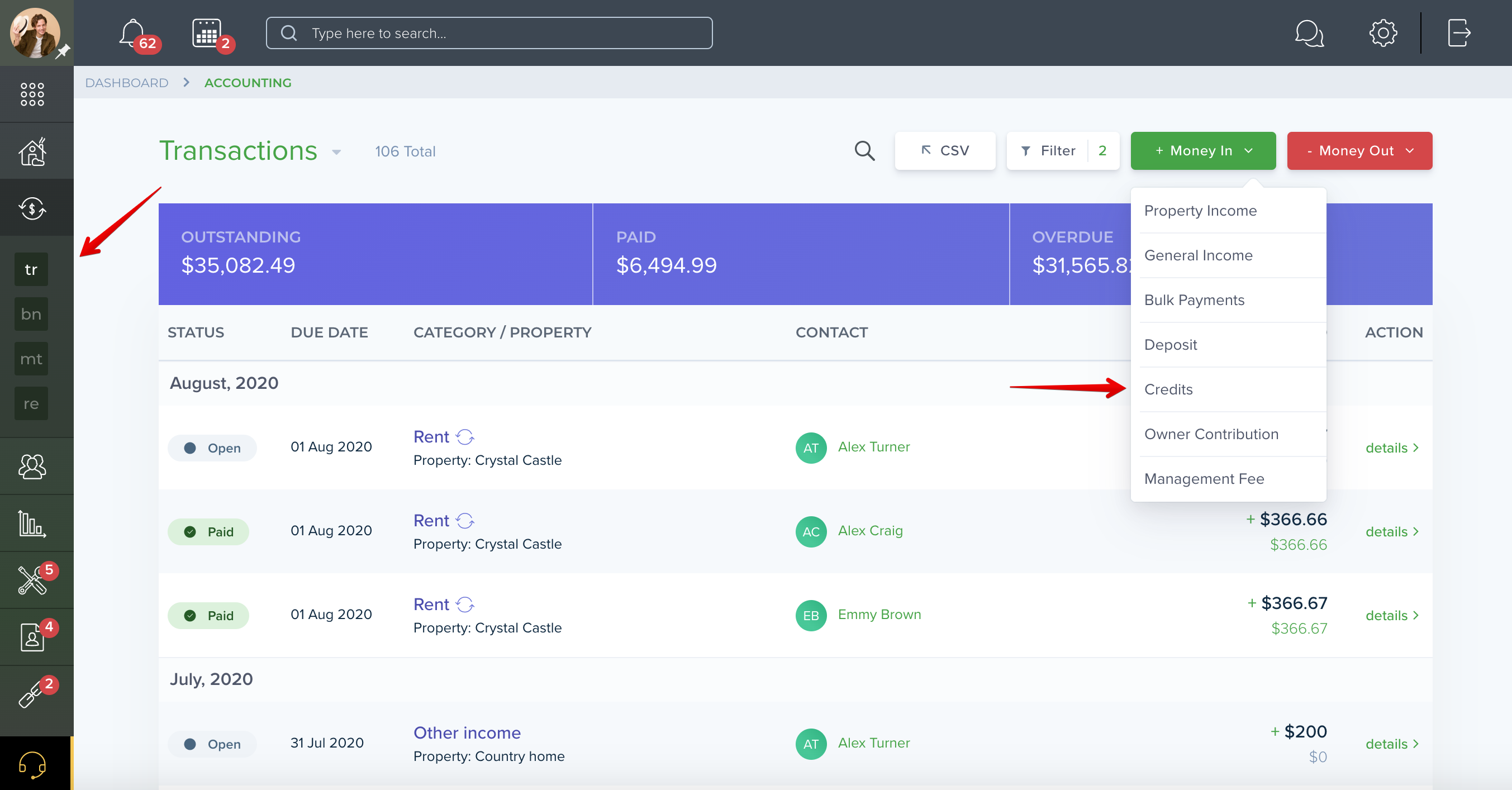The width and height of the screenshot is (1512, 790).
Task: Open details for Alex Turner's 01 Aug Rent
Action: pos(1392,448)
